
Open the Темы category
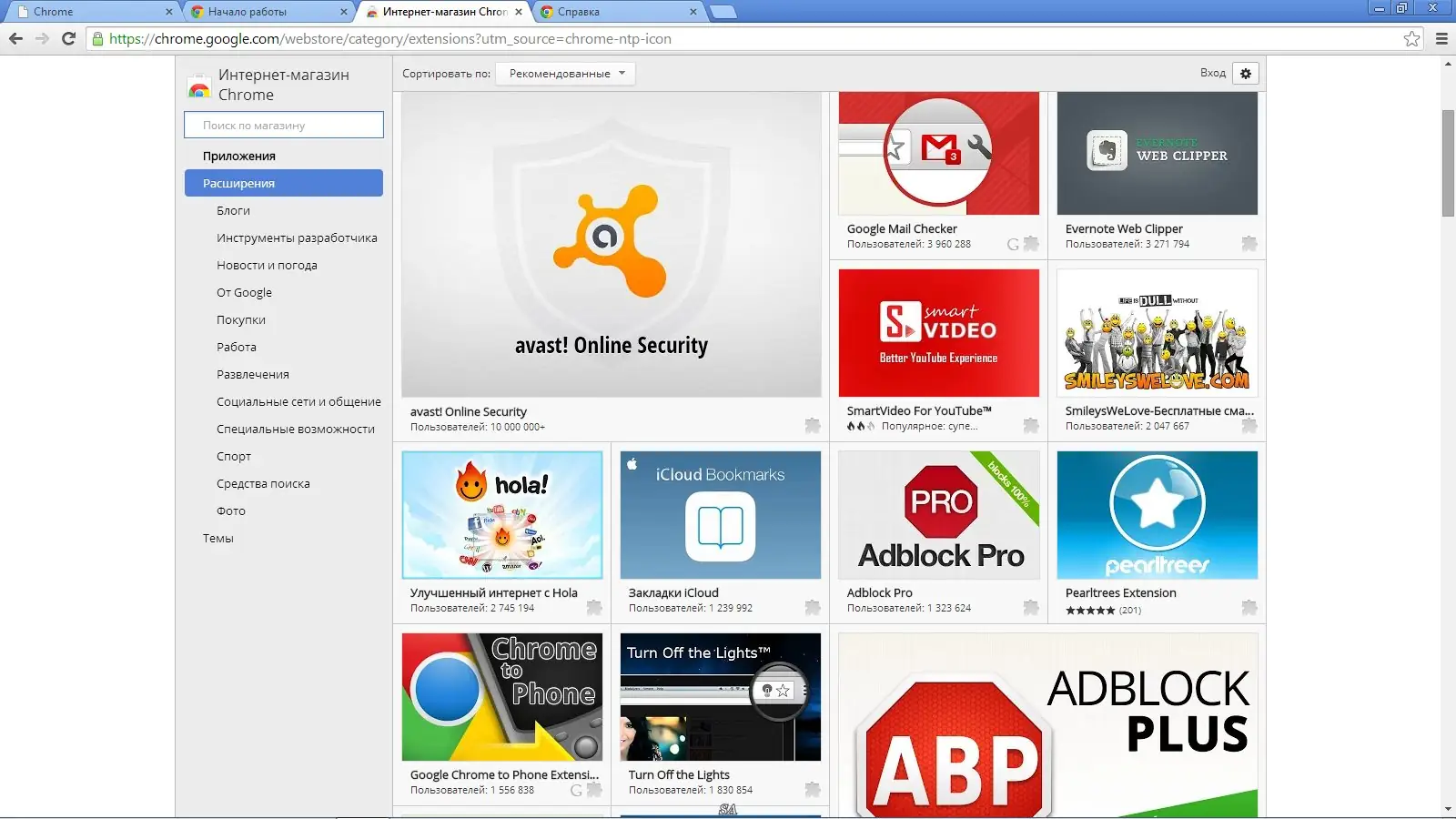[218, 538]
